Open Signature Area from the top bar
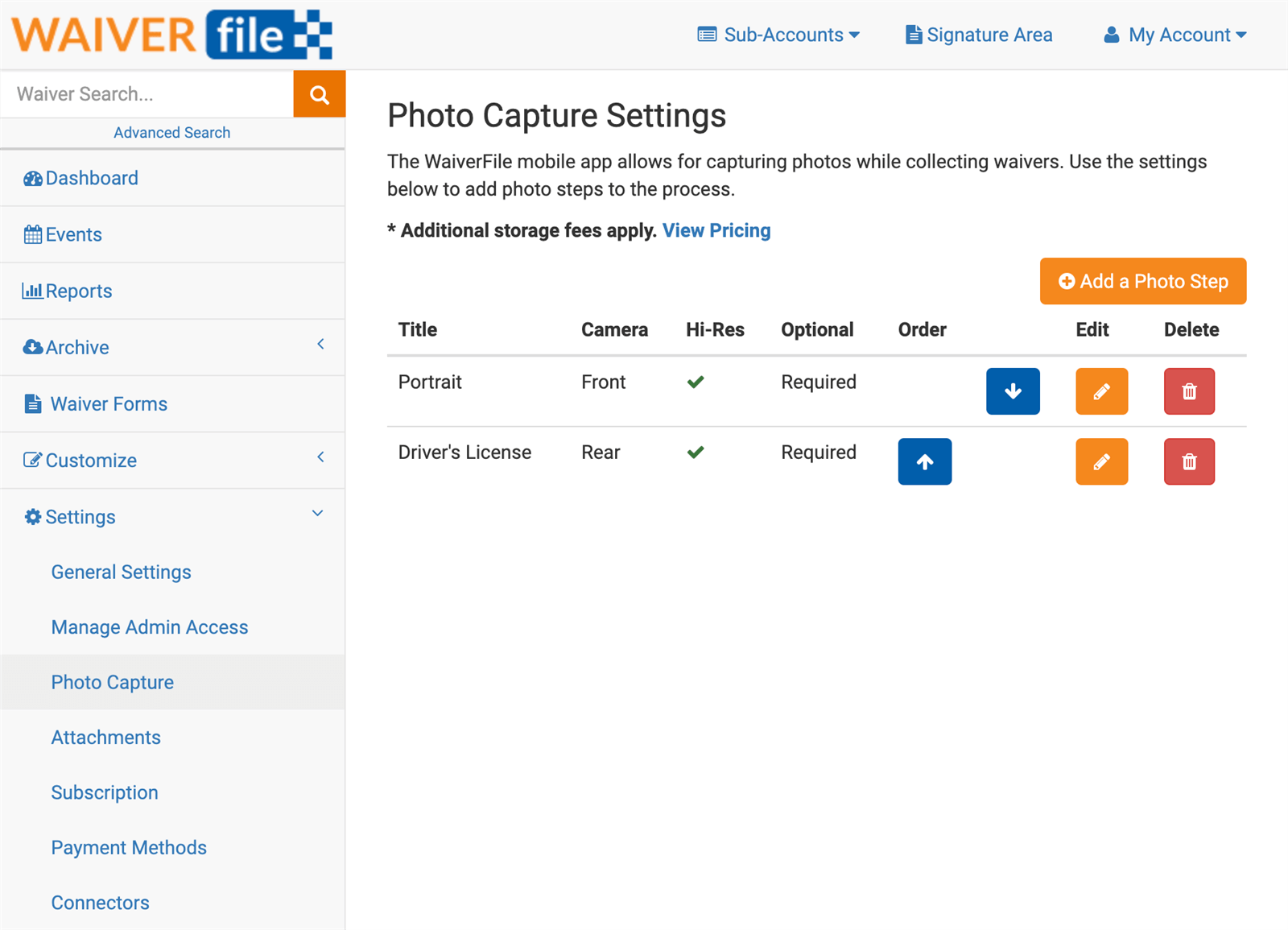This screenshot has width=1288, height=930. (x=978, y=35)
